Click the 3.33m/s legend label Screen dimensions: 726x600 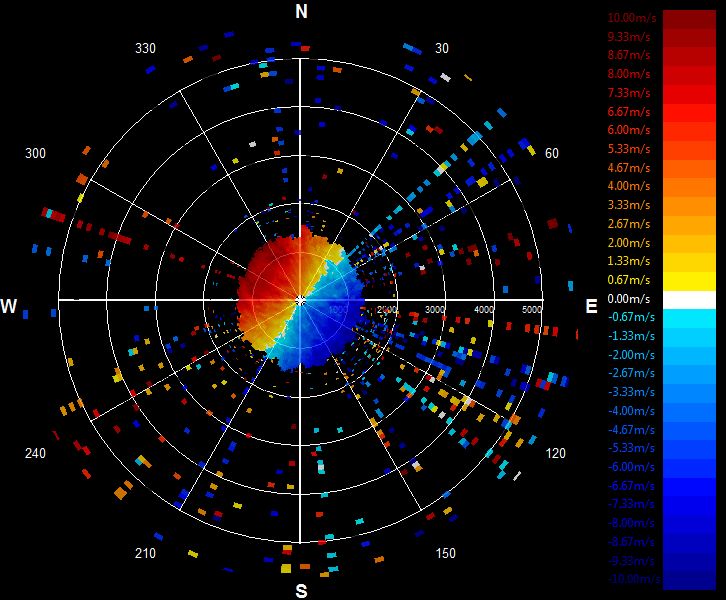tap(629, 205)
